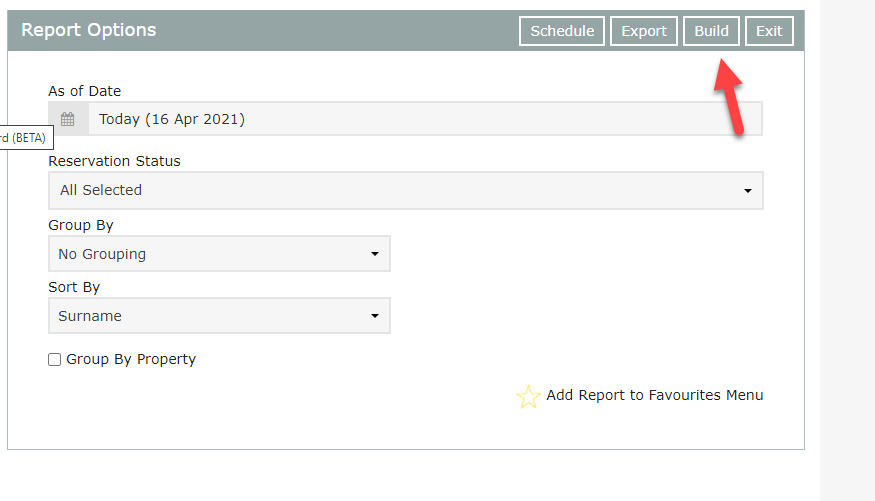Click 'Surname' value in Sort By box
The width and height of the screenshot is (875, 501).
pyautogui.click(x=90, y=316)
